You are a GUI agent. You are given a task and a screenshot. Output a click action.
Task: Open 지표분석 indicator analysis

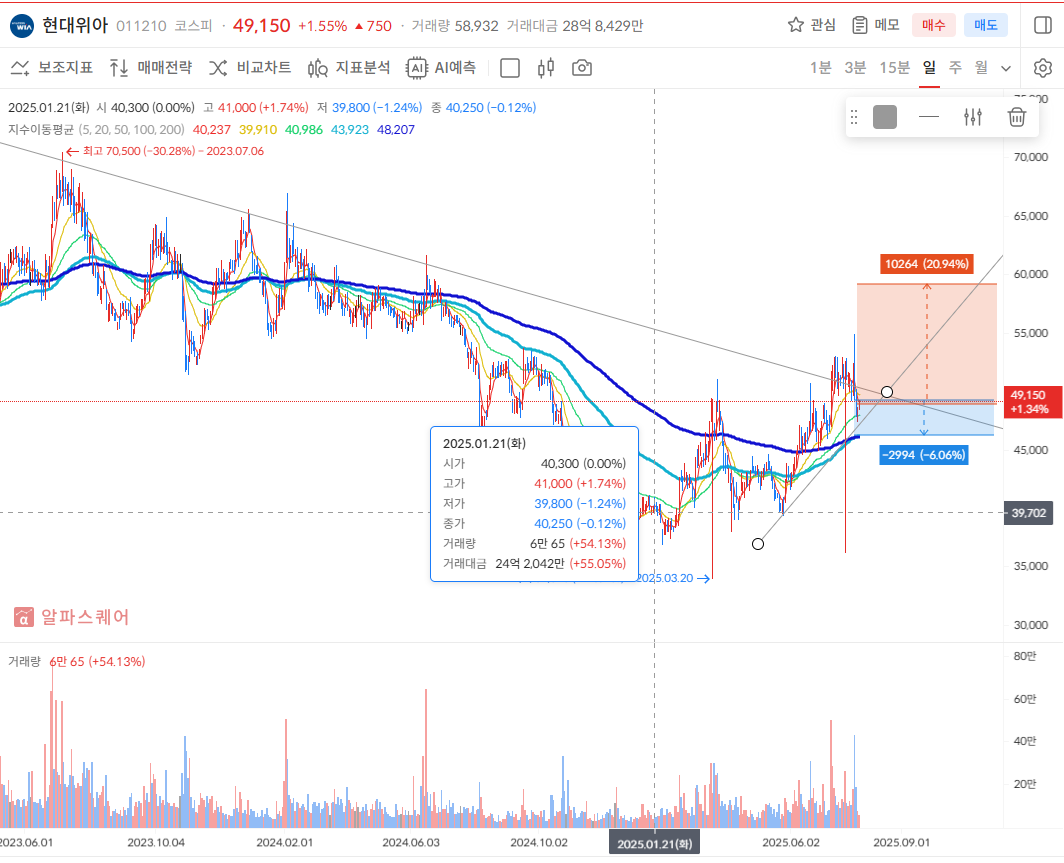point(349,68)
